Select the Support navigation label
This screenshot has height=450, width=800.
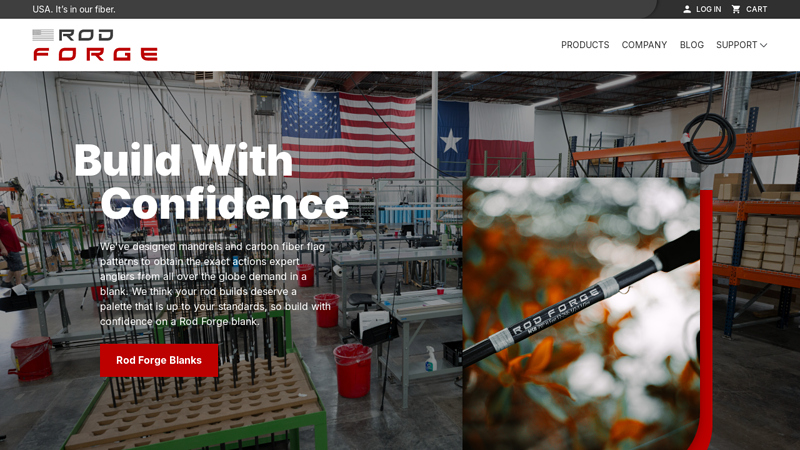pos(736,45)
